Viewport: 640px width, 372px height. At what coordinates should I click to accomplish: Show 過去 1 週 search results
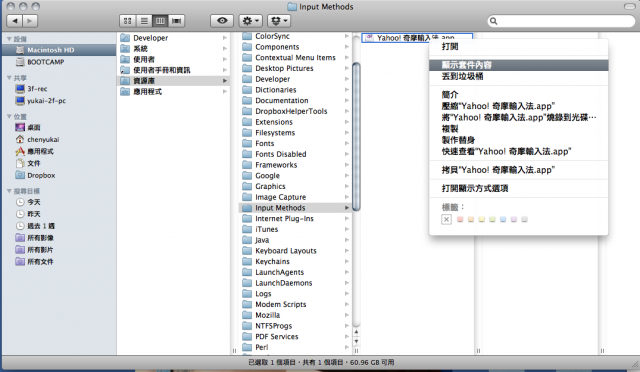[x=59, y=225]
